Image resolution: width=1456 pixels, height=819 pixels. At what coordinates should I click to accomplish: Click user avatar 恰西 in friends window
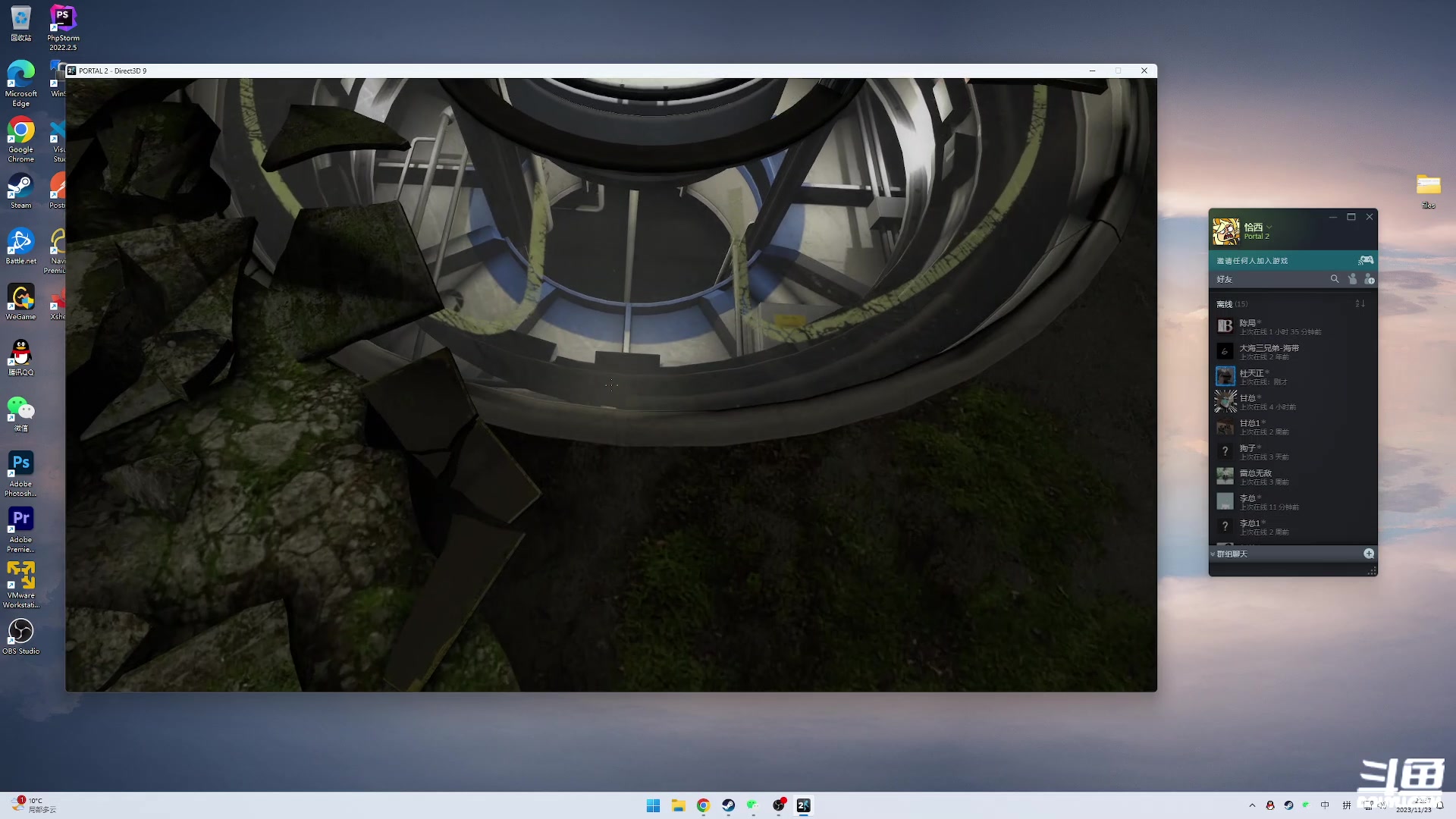pyautogui.click(x=1225, y=231)
